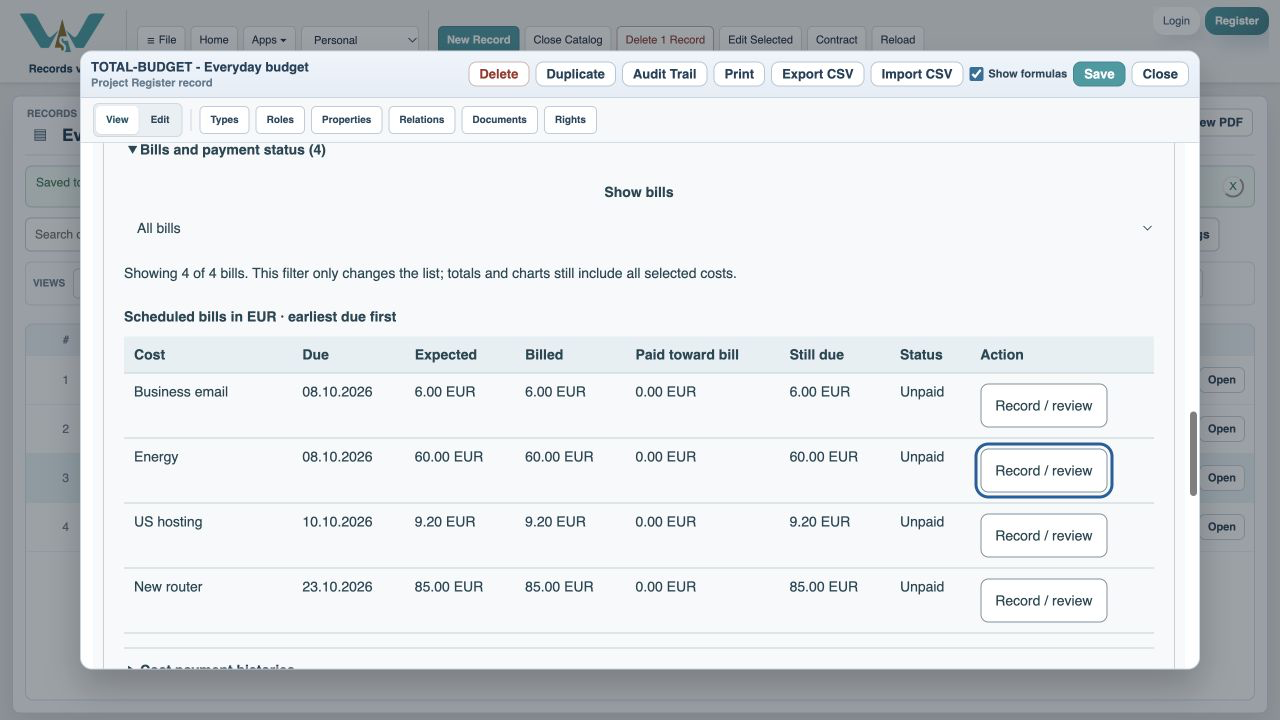Click the New Record toolbar button
Screen dimensions: 1280x720
point(479,40)
